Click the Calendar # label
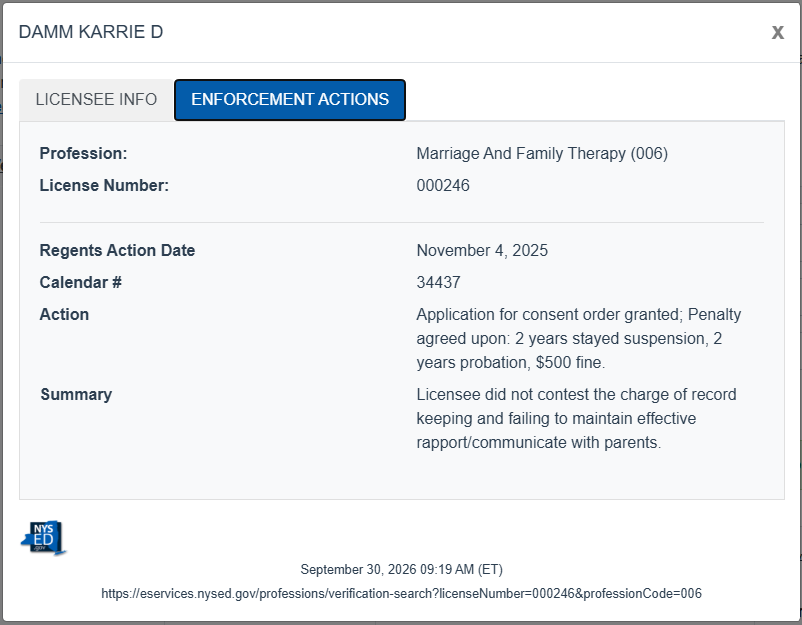 point(81,282)
